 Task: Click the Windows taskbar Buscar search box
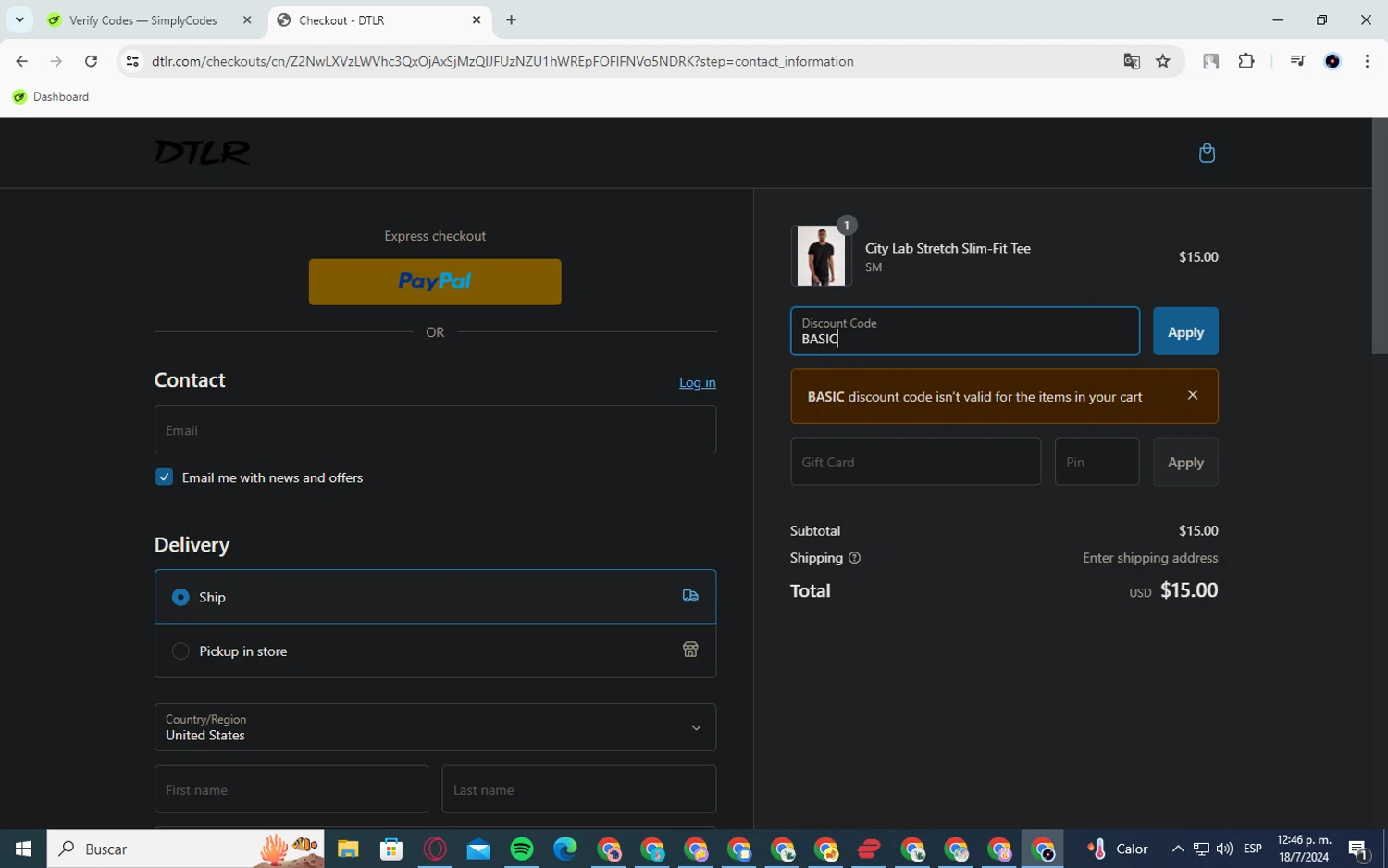185,849
